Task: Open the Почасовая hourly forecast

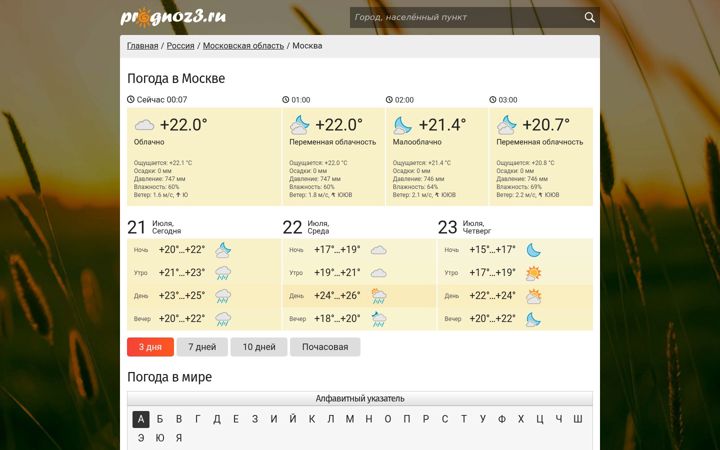Action: [325, 347]
